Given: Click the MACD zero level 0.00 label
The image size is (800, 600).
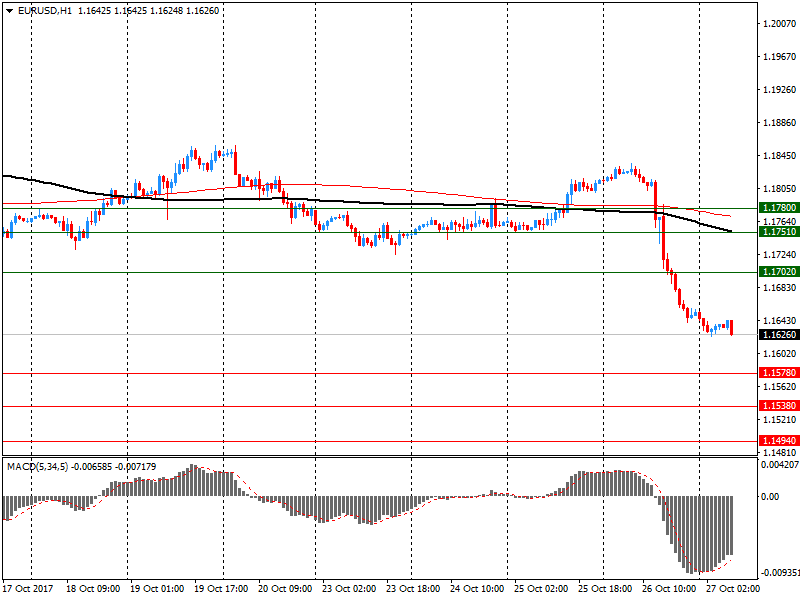Looking at the screenshot, I should 770,496.
